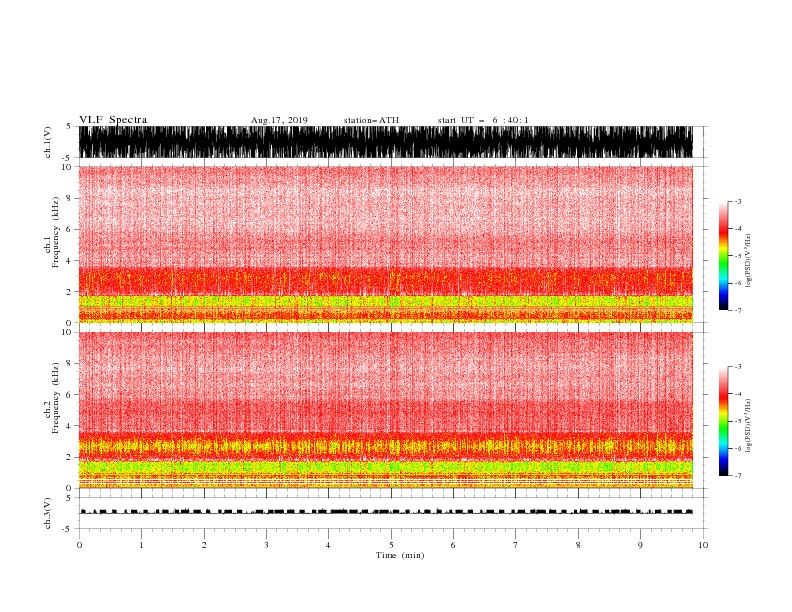Click the color scale bar beside ch.2 spectrogram
792x612 pixels.
[723, 421]
